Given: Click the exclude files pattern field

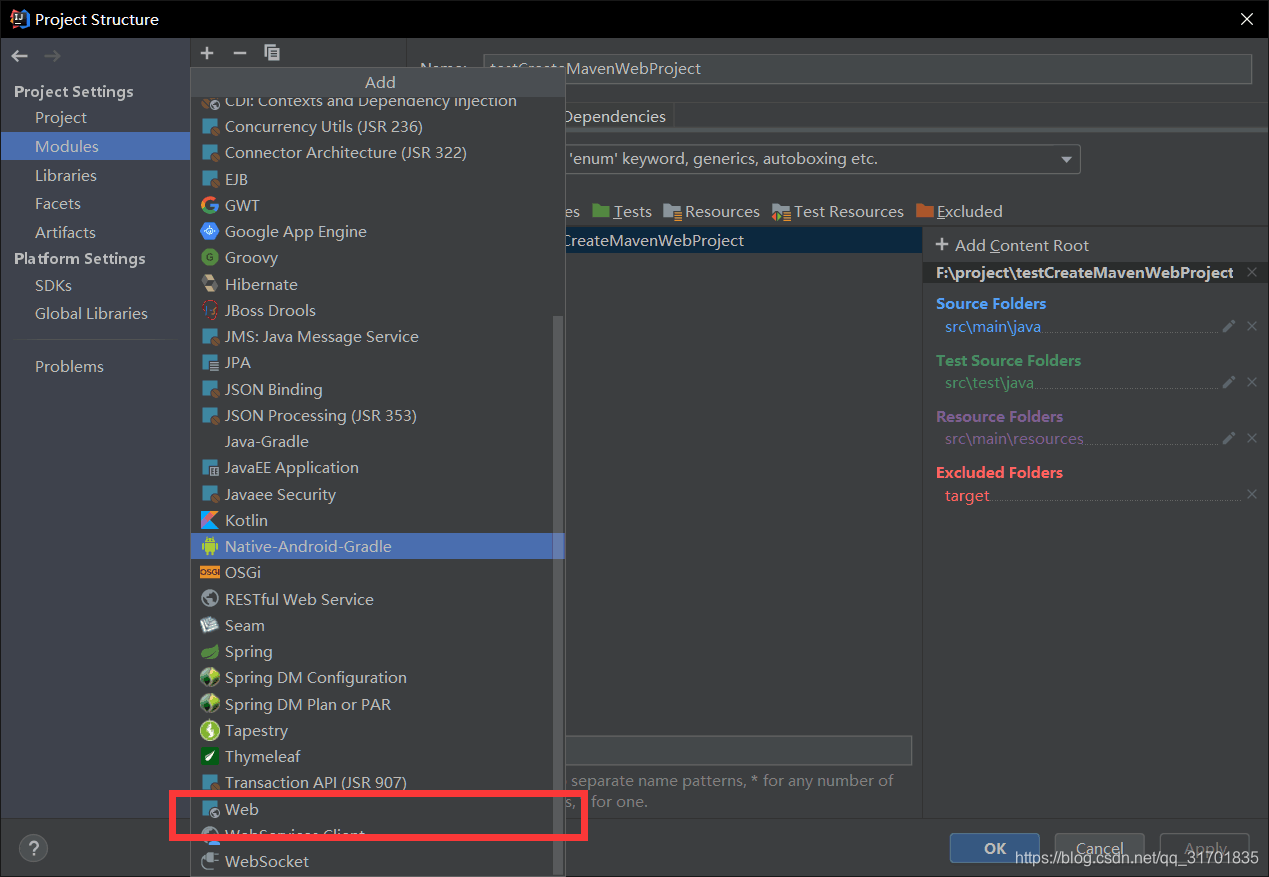Looking at the screenshot, I should 738,751.
